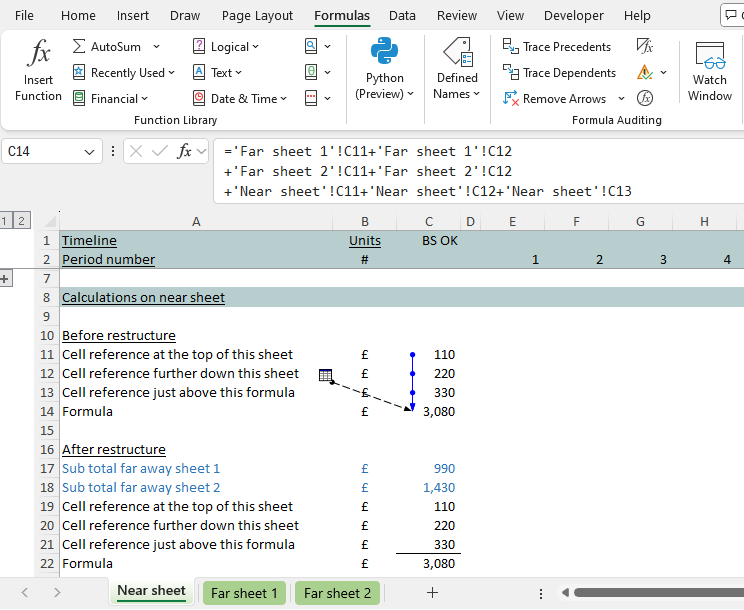
Task: Add a new sheet with plus button
Action: tap(432, 593)
